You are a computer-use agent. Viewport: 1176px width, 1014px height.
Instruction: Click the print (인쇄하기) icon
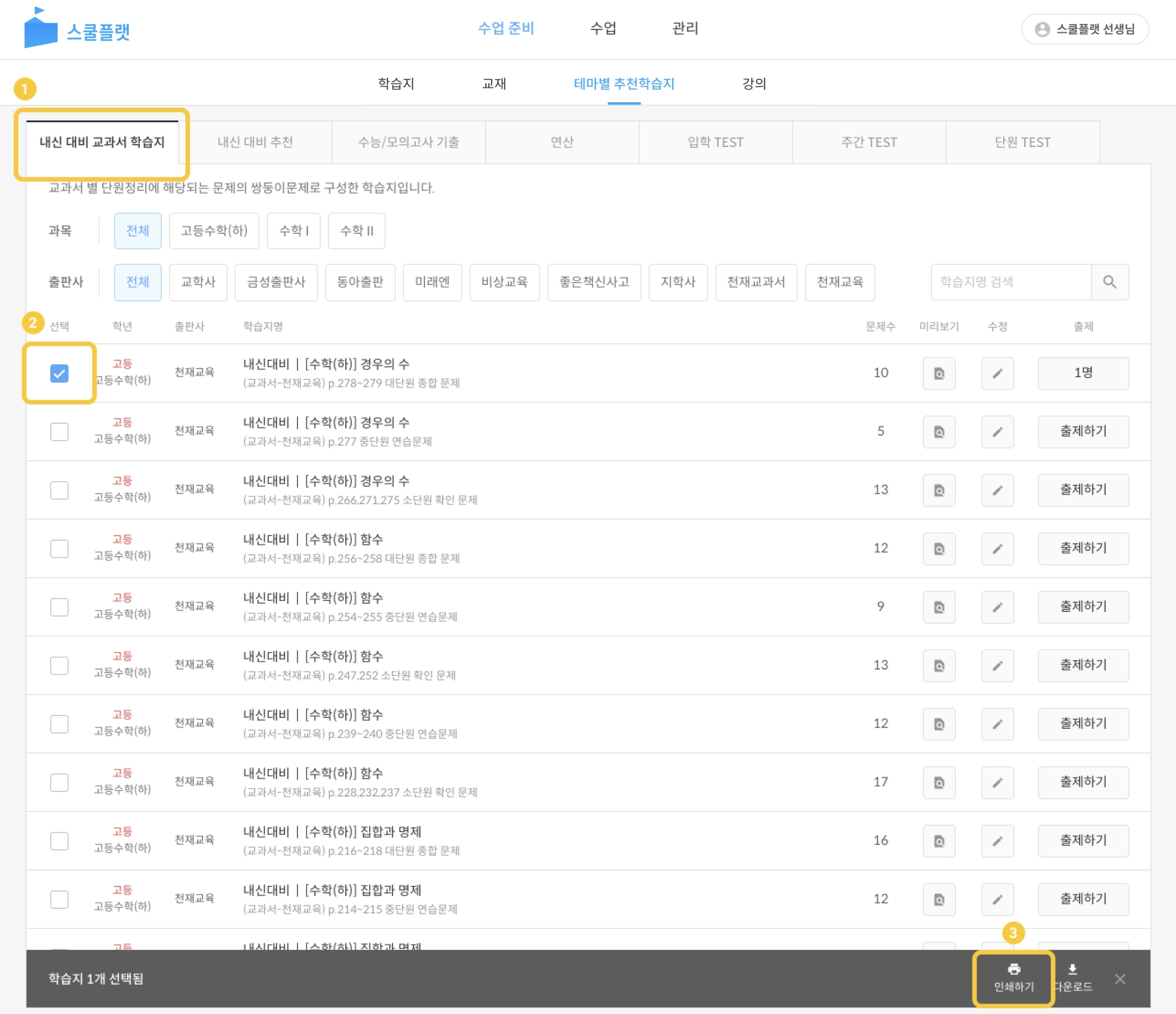point(1014,969)
